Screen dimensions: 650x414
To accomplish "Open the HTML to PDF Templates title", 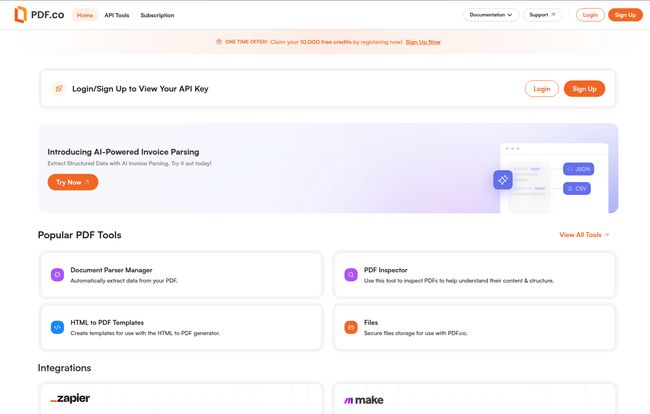I will 107,322.
